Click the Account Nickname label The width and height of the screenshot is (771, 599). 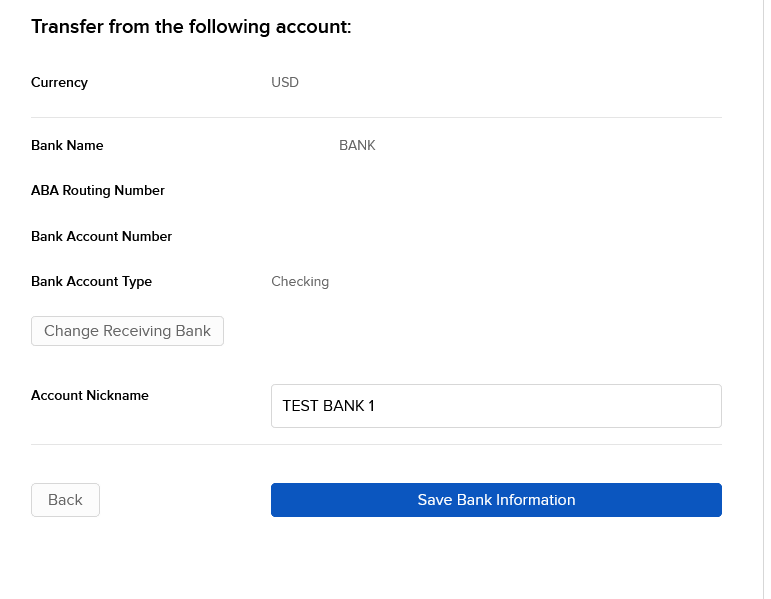coord(89,395)
